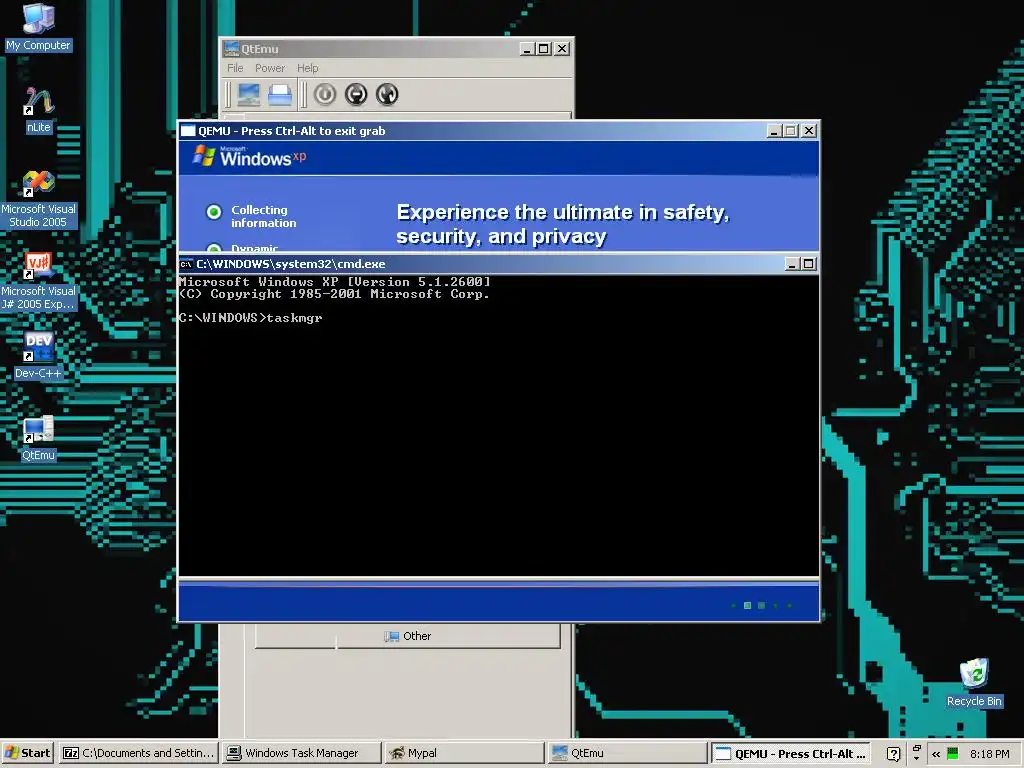Viewport: 1024px width, 768px height.
Task: Click the setup progress dots indicator
Action: pyautogui.click(x=761, y=605)
